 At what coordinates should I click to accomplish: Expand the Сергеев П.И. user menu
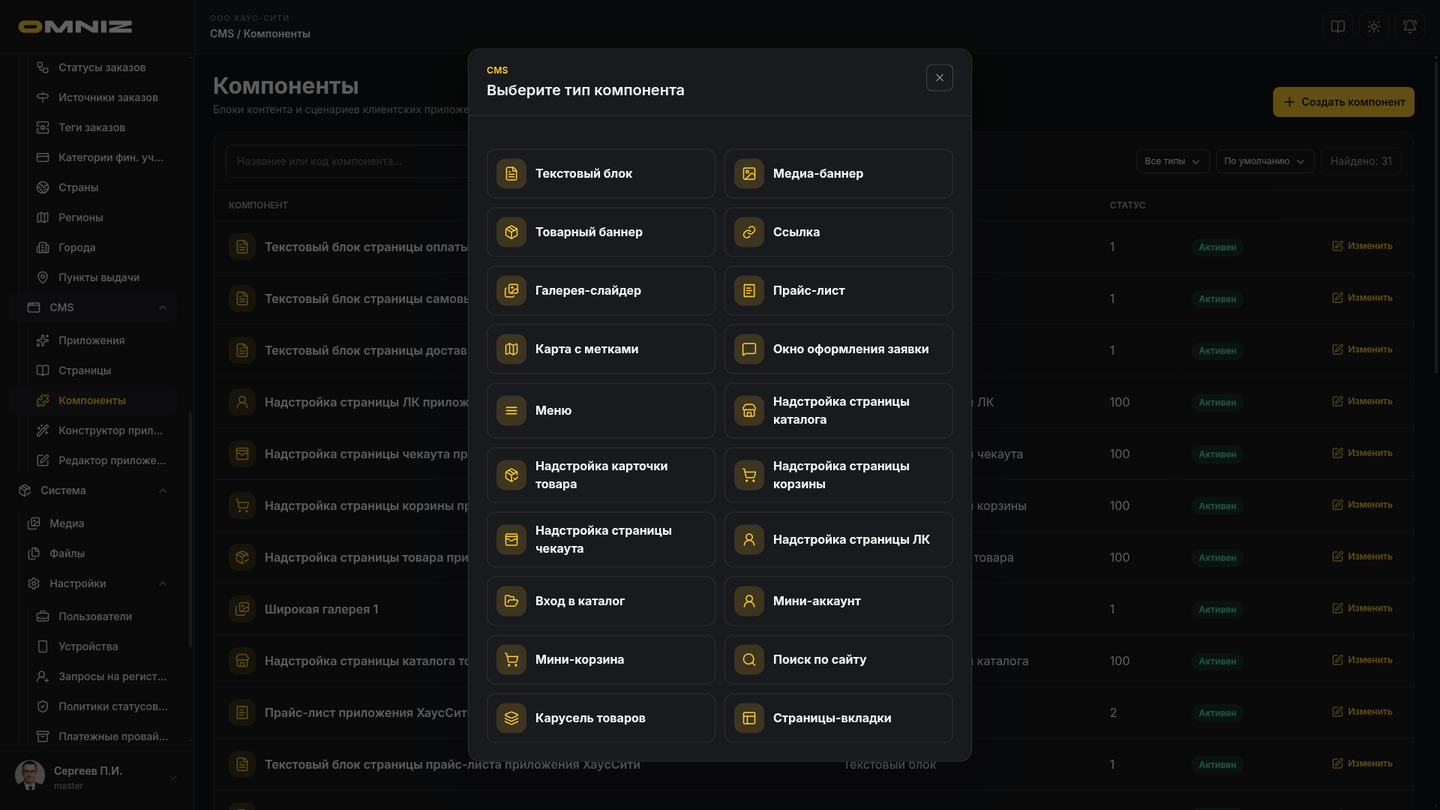tap(96, 777)
